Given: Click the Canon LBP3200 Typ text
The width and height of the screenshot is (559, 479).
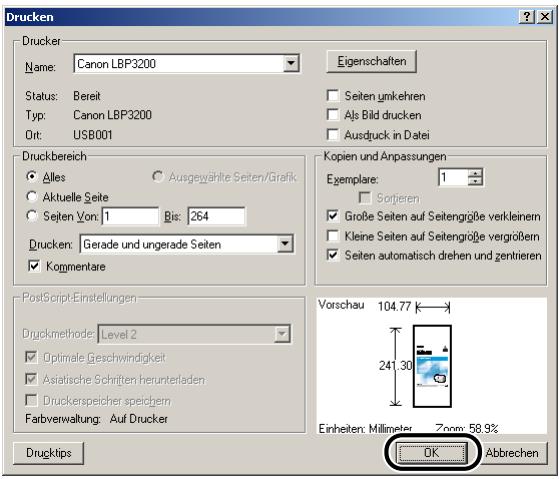Looking at the screenshot, I should (112, 115).
